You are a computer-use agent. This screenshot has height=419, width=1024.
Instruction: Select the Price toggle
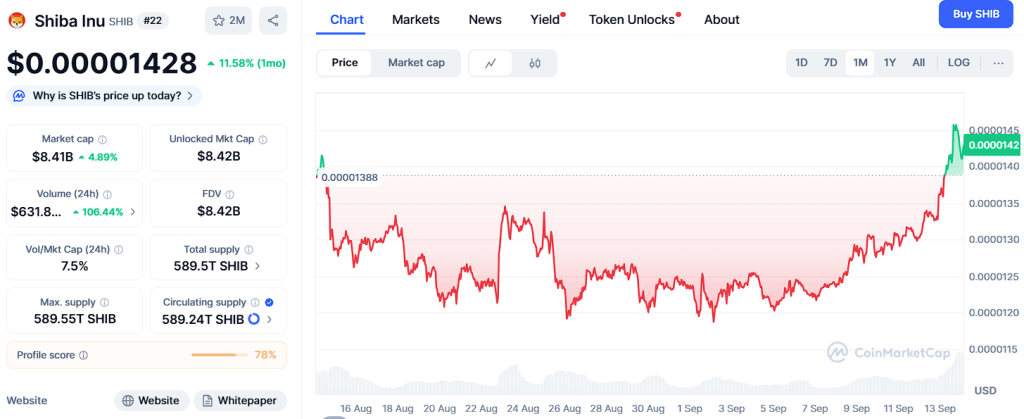(x=345, y=63)
